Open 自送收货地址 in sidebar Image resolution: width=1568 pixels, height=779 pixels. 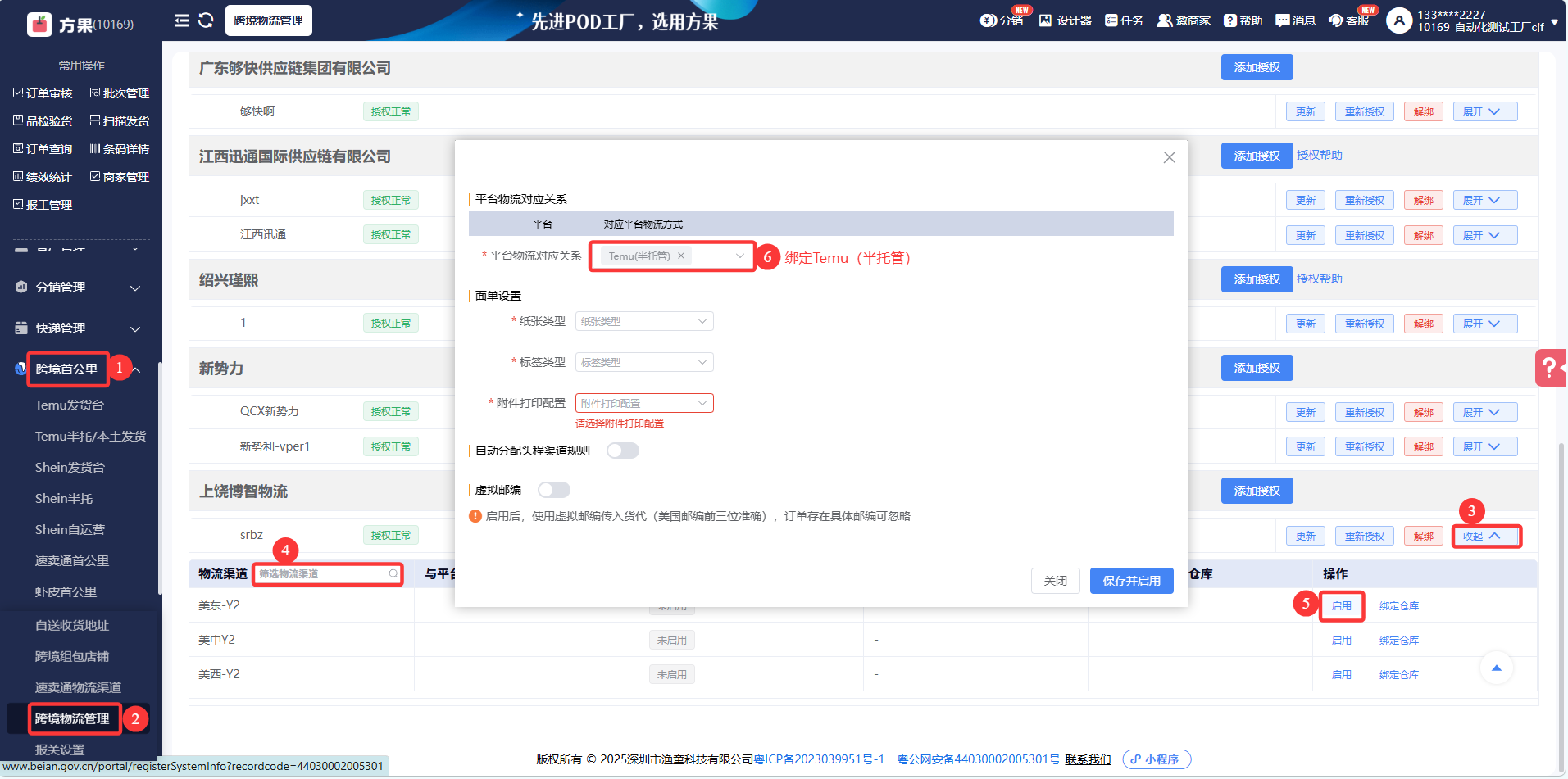[72, 626]
